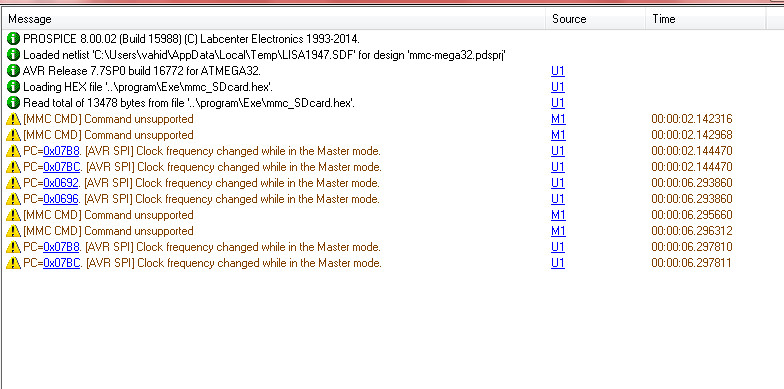Click the time value 00:00:06.296312
The width and height of the screenshot is (784, 389).
[692, 231]
